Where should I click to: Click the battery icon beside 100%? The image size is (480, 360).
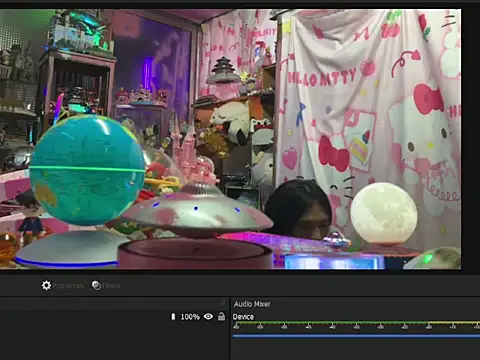pyautogui.click(x=173, y=317)
